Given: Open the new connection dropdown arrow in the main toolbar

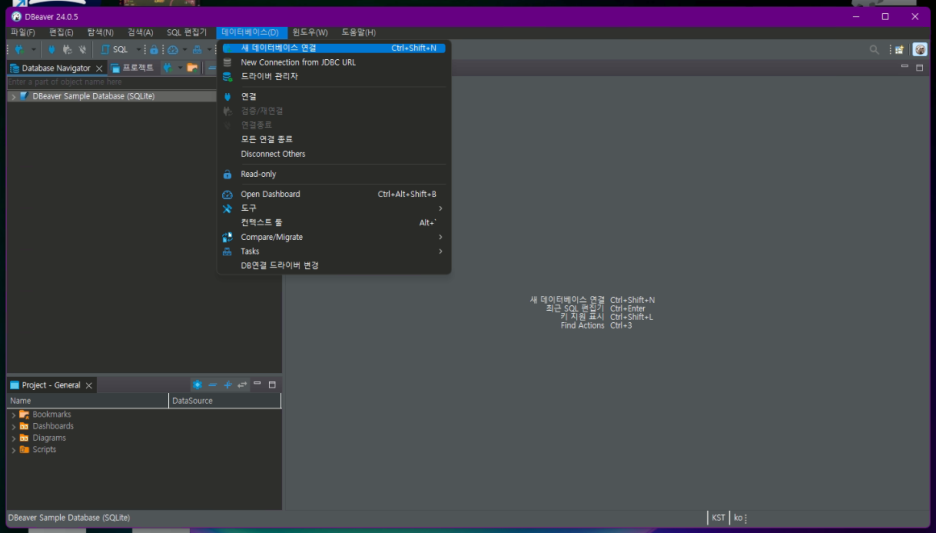Looking at the screenshot, I should [33, 50].
